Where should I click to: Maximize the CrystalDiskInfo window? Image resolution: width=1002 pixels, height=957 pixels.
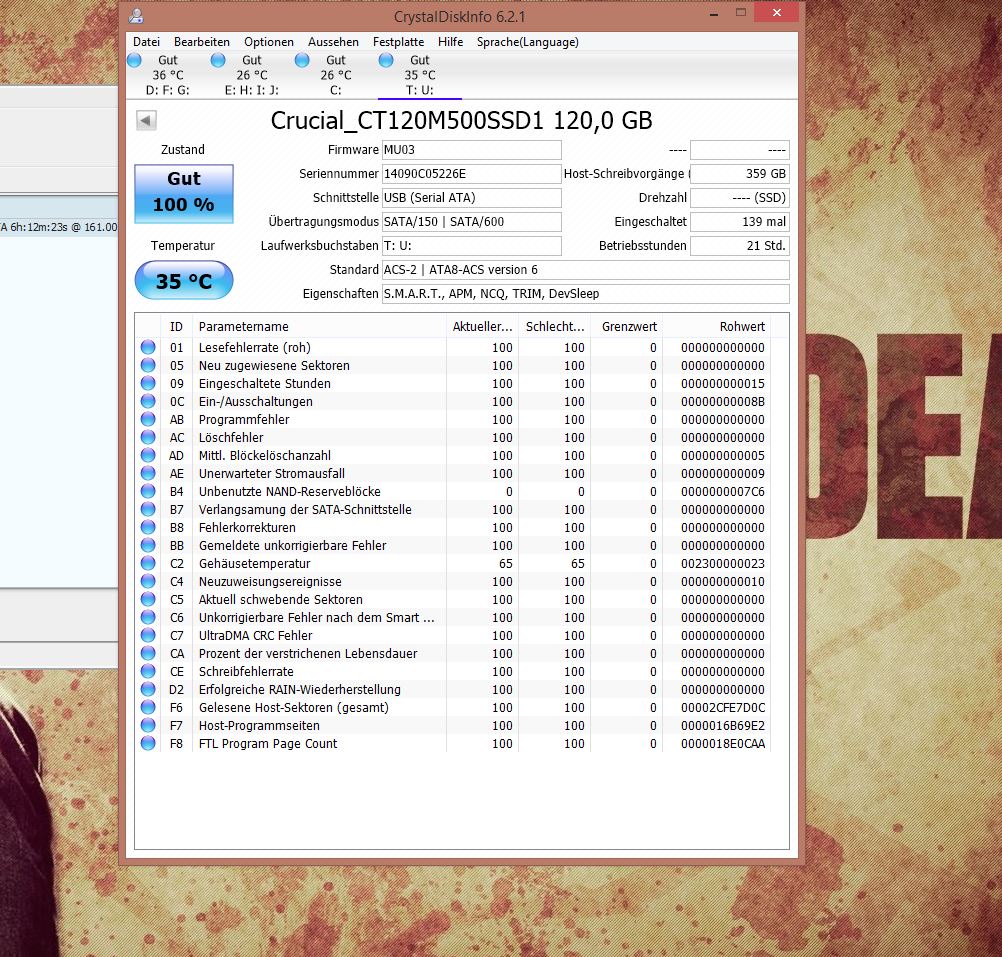point(741,13)
